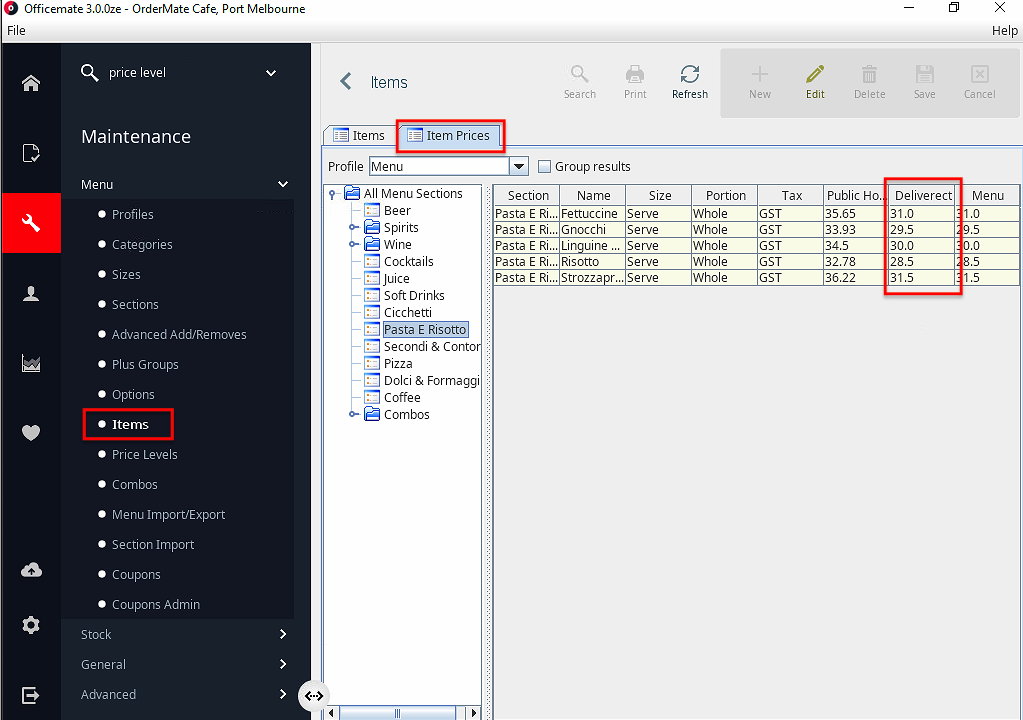Click the tree horizontal scrollbar thumb

coord(397,713)
